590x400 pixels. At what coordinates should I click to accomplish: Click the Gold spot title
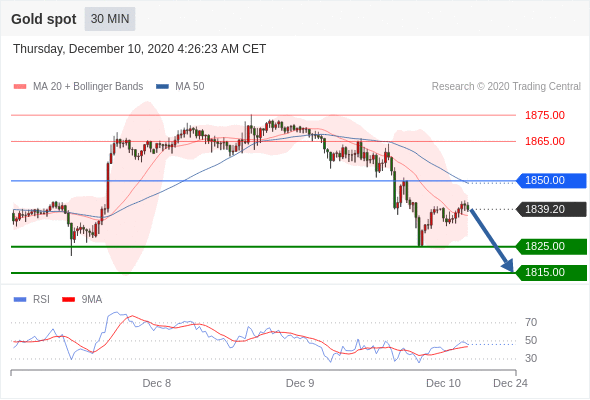44,19
